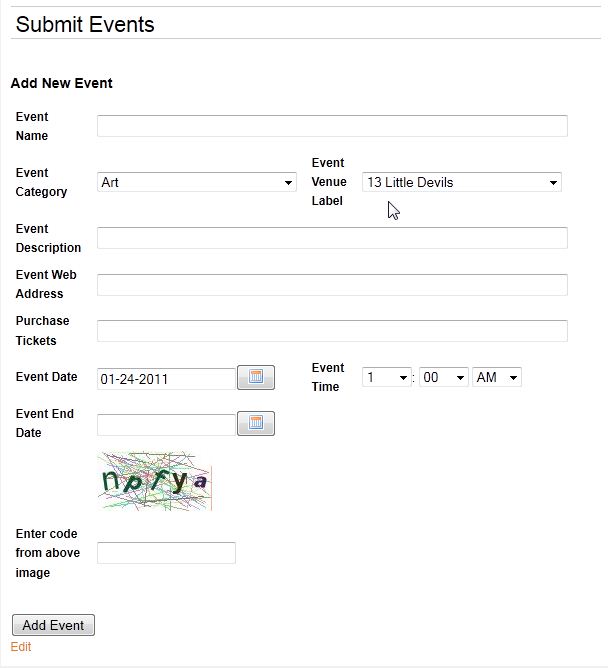The image size is (608, 668).
Task: Click into the Event Description field
Action: pyautogui.click(x=332, y=238)
